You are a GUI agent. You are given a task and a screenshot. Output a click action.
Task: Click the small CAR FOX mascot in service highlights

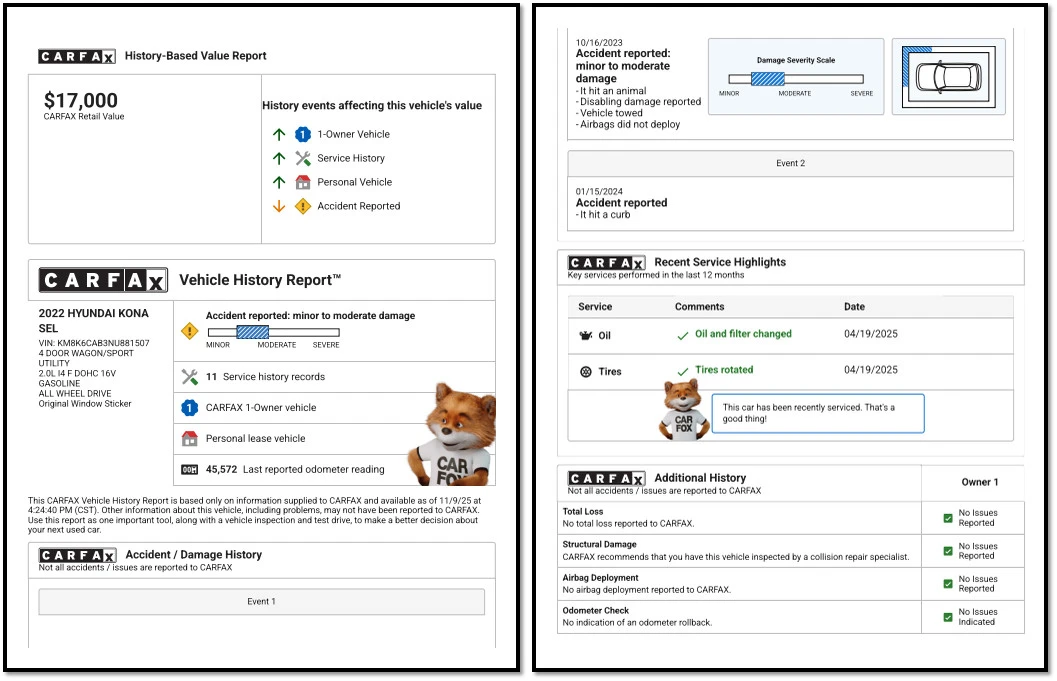[684, 410]
